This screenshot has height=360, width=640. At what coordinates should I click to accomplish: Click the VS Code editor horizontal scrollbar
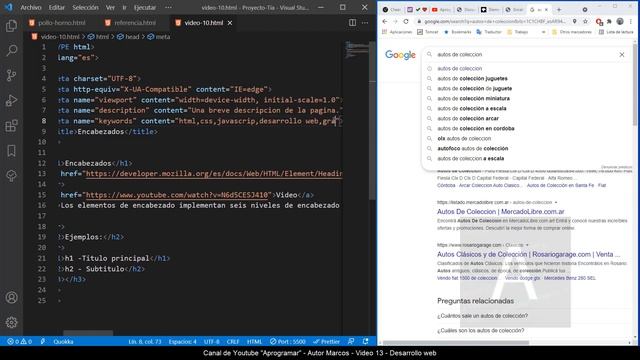(88, 333)
